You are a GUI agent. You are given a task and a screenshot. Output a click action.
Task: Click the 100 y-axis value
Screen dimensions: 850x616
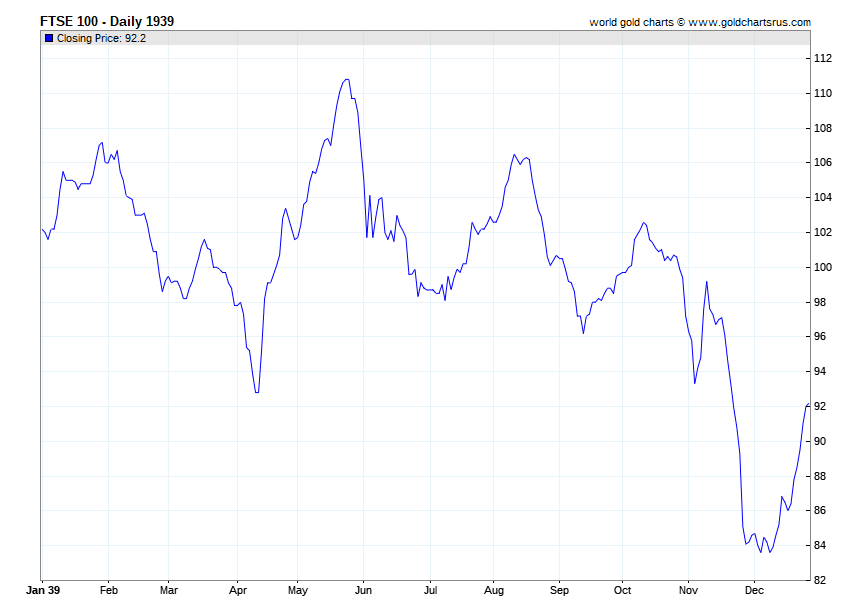point(823,267)
